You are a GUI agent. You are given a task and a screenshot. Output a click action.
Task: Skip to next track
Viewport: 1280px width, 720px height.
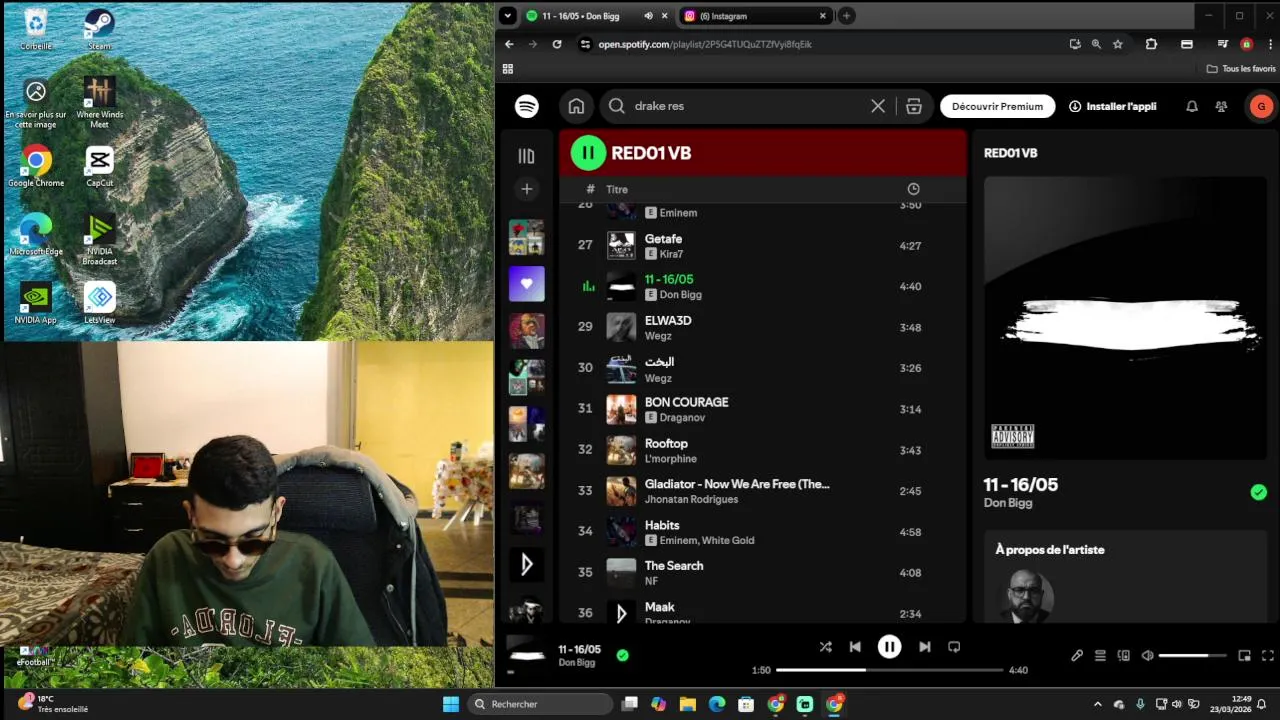point(925,647)
